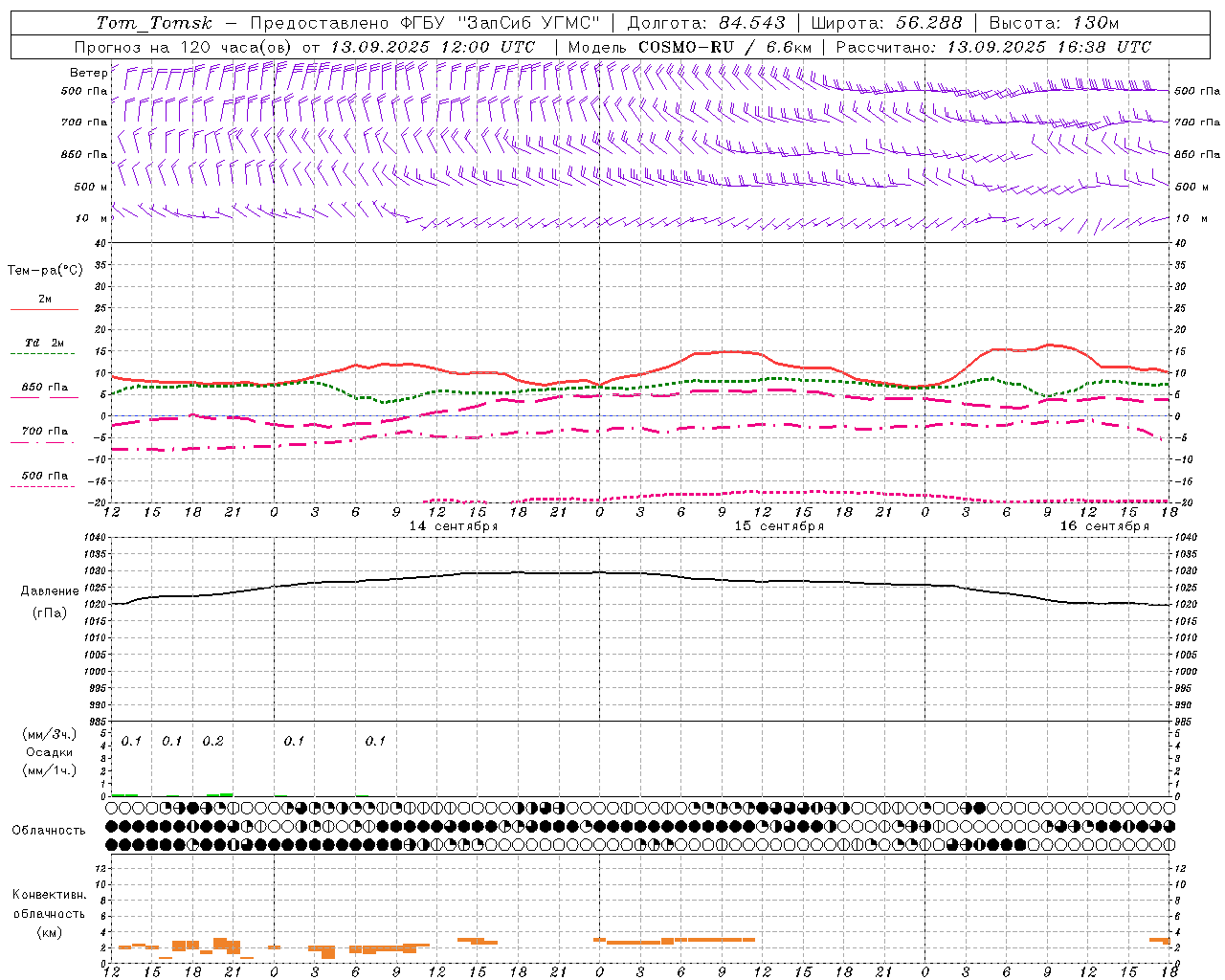Click dashed legend line under "Td 2м"
The width and height of the screenshot is (1225, 980).
pos(44,354)
